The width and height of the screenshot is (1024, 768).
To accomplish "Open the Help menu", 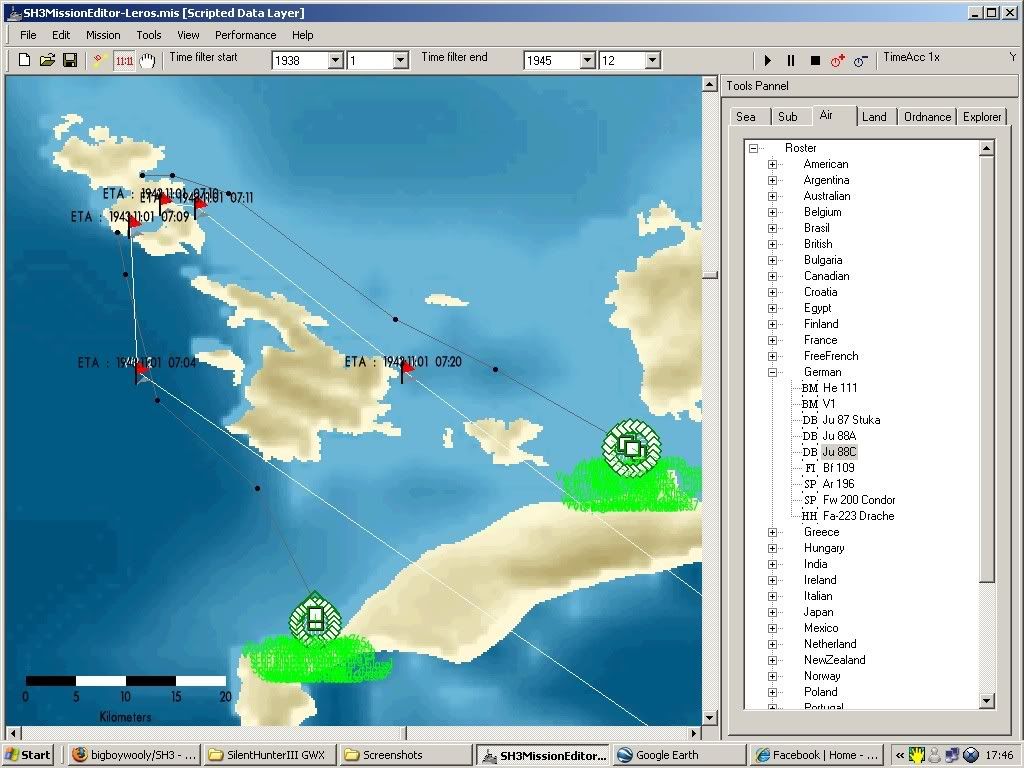I will 302,35.
